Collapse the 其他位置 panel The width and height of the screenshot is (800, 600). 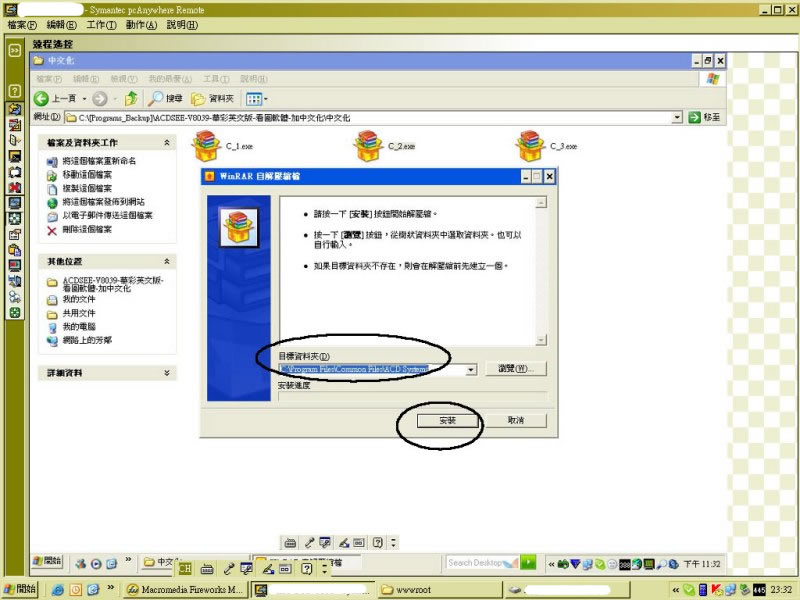pos(167,261)
